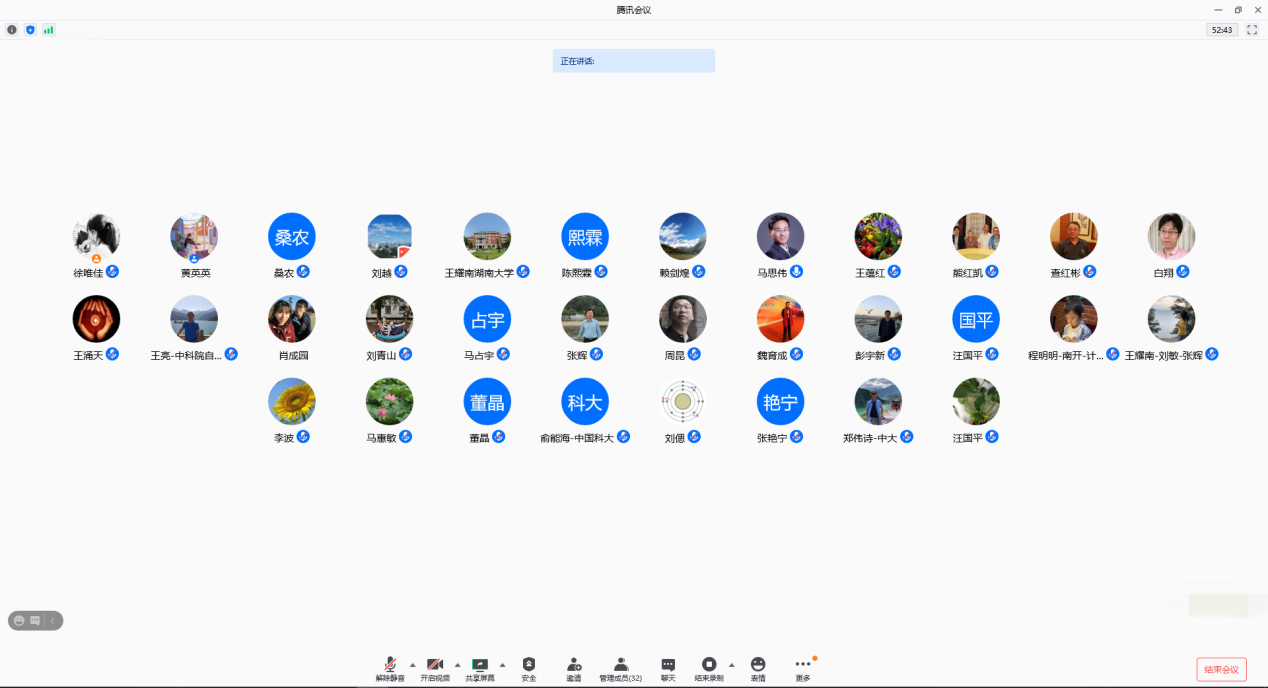This screenshot has height=688, width=1268.
Task: Expand recording options arrow beside 结束录制
Action: click(731, 664)
